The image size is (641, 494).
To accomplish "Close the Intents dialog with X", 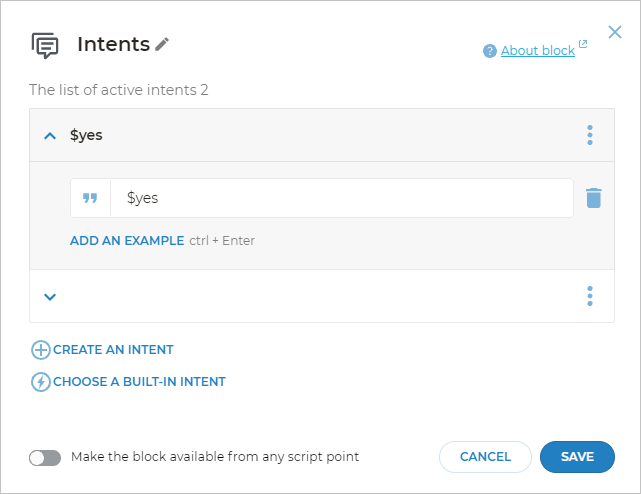I will point(615,32).
